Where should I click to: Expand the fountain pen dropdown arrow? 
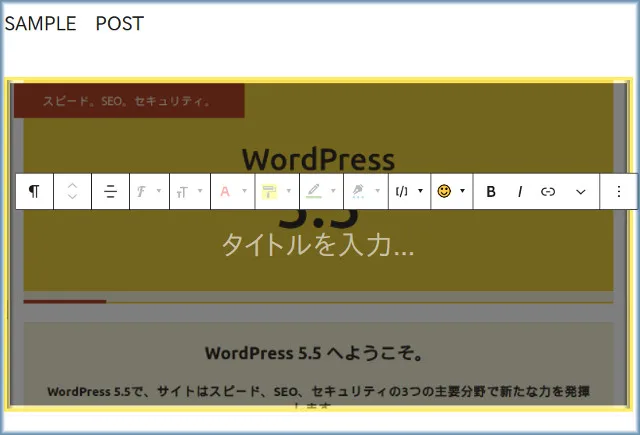point(378,191)
